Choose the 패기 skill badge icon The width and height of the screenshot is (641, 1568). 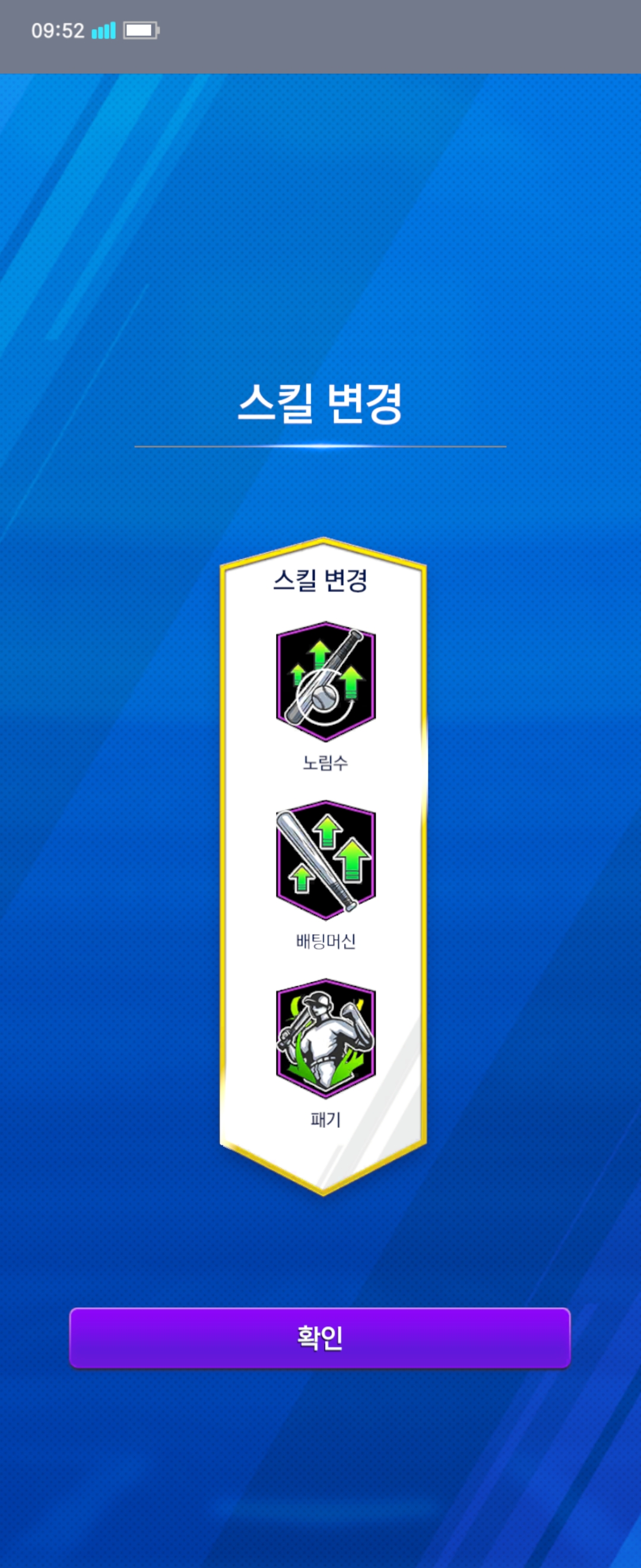[325, 1038]
